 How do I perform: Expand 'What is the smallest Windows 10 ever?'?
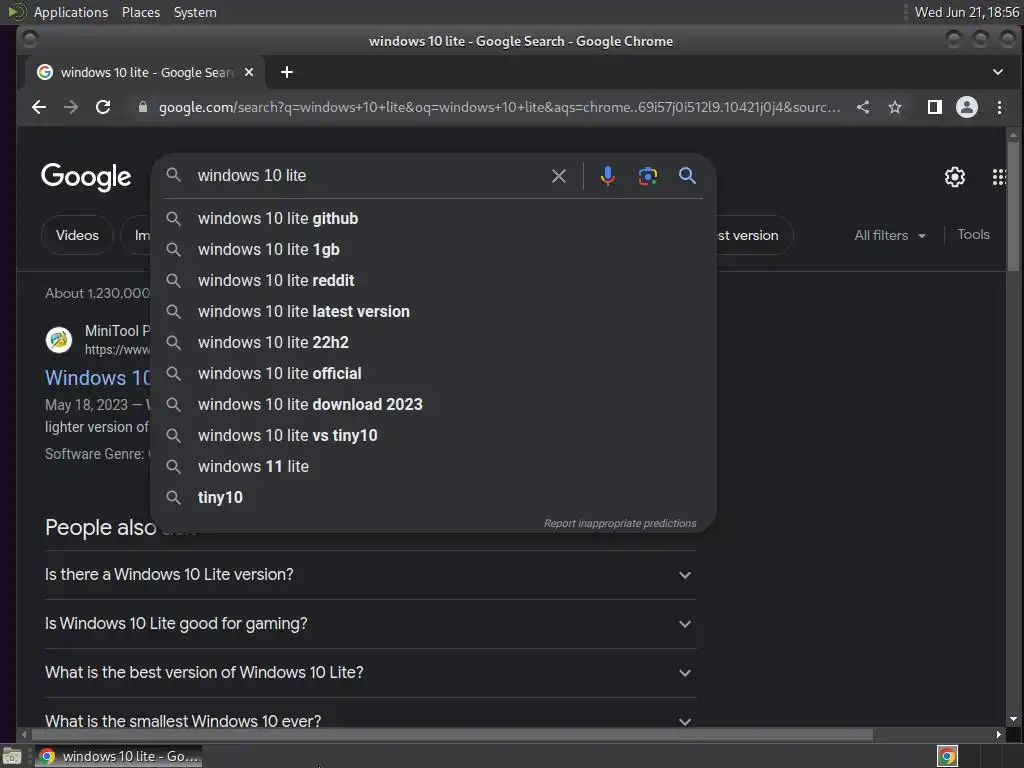pos(370,721)
